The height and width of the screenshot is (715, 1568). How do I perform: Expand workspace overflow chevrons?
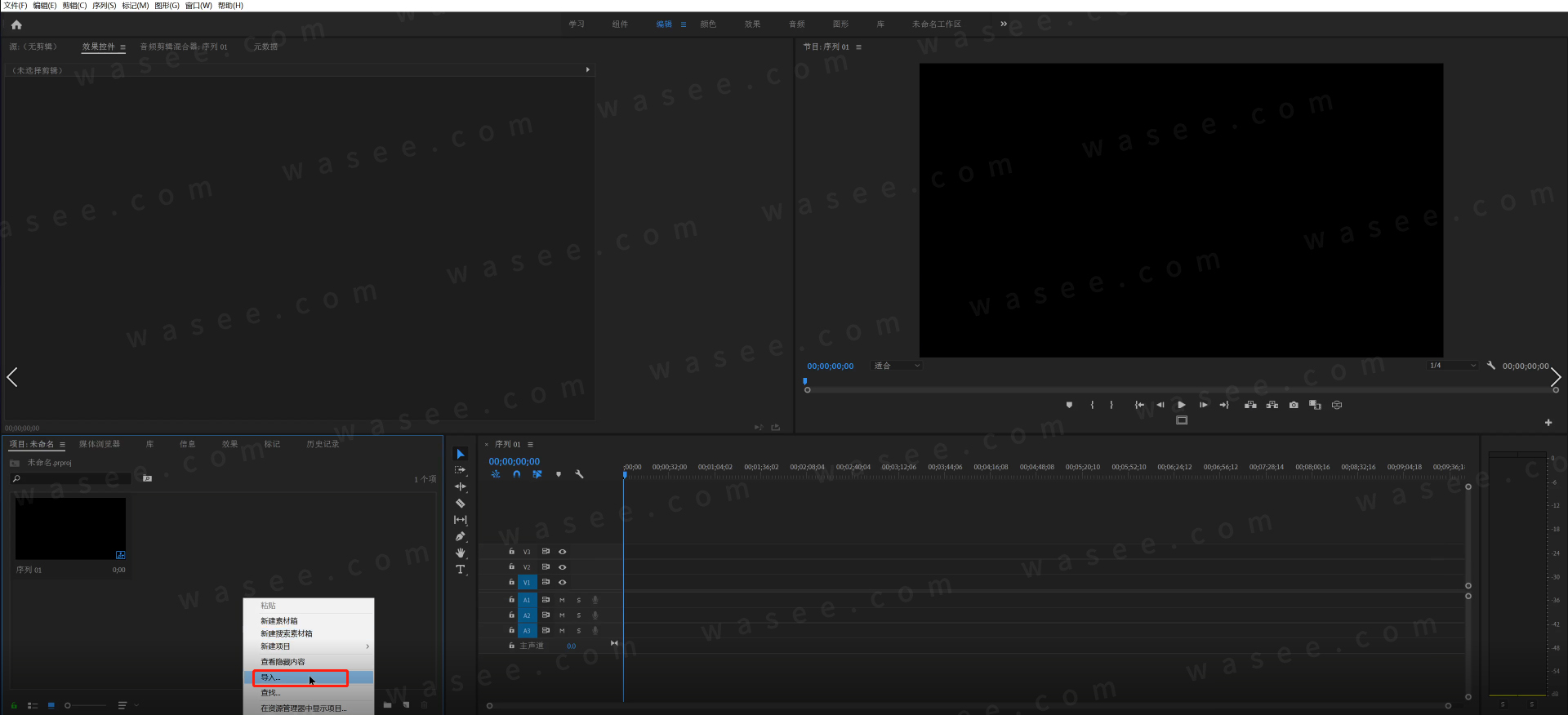point(1004,24)
